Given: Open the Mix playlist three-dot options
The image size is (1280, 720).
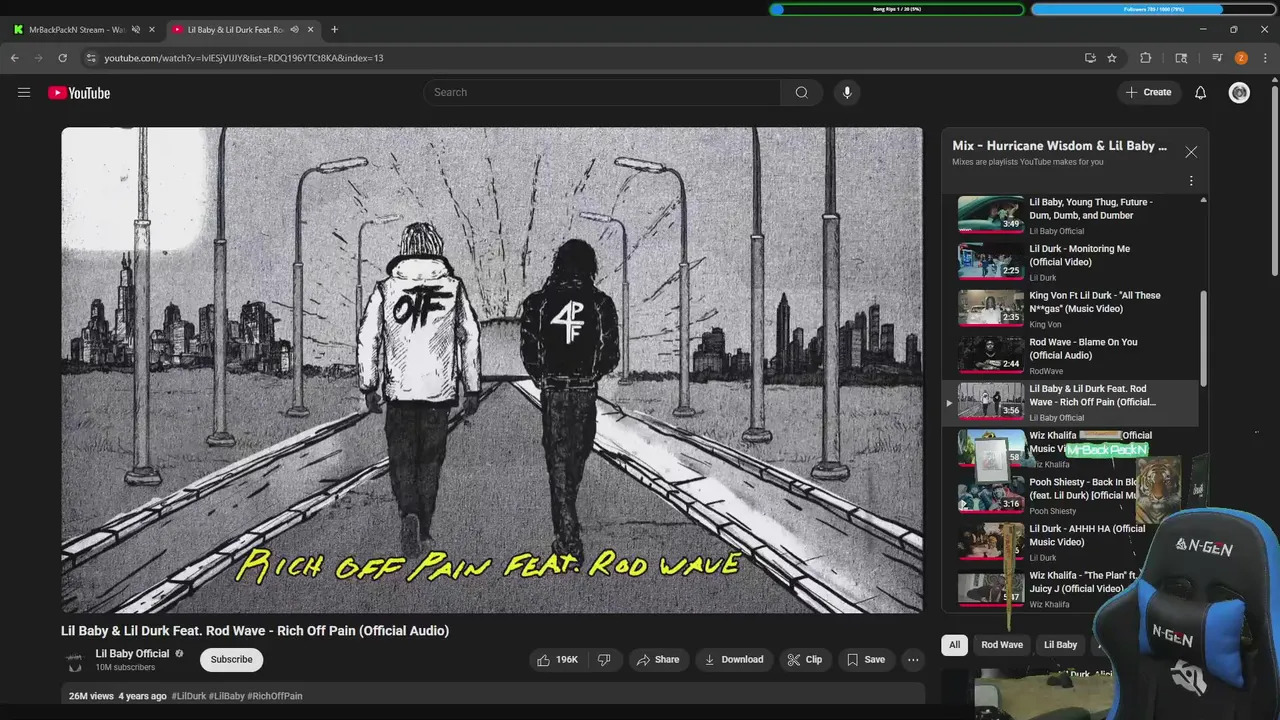Looking at the screenshot, I should [1190, 181].
